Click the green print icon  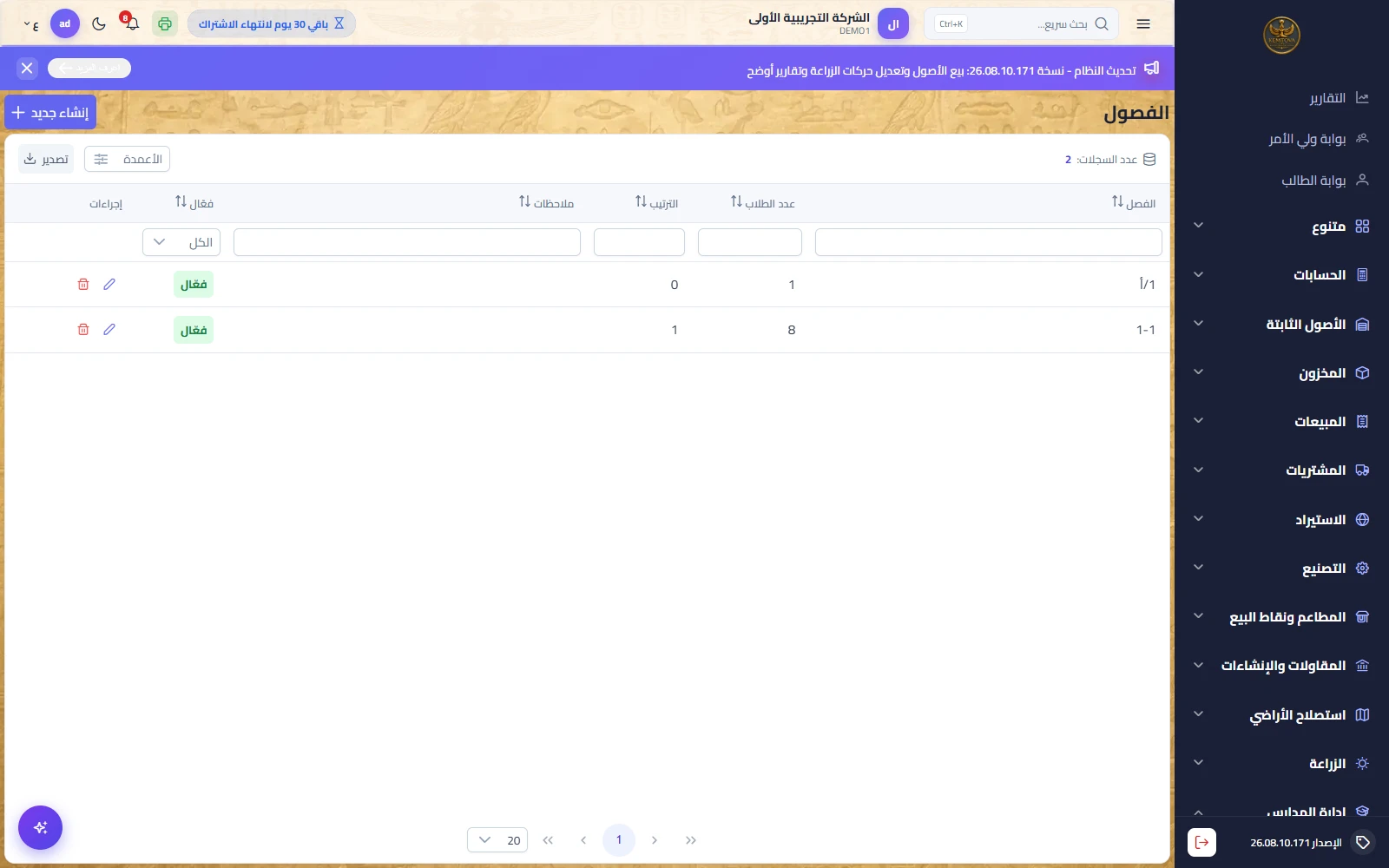(165, 24)
